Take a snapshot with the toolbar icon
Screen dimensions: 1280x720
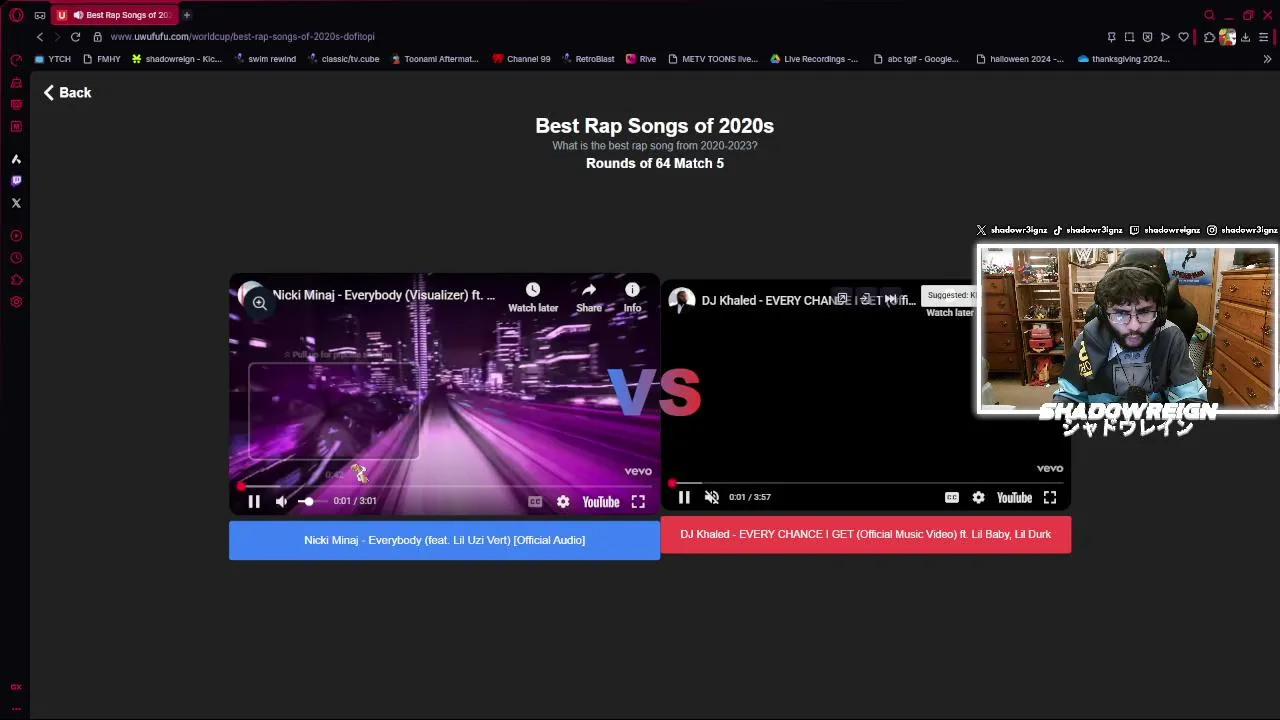[x=1129, y=37]
